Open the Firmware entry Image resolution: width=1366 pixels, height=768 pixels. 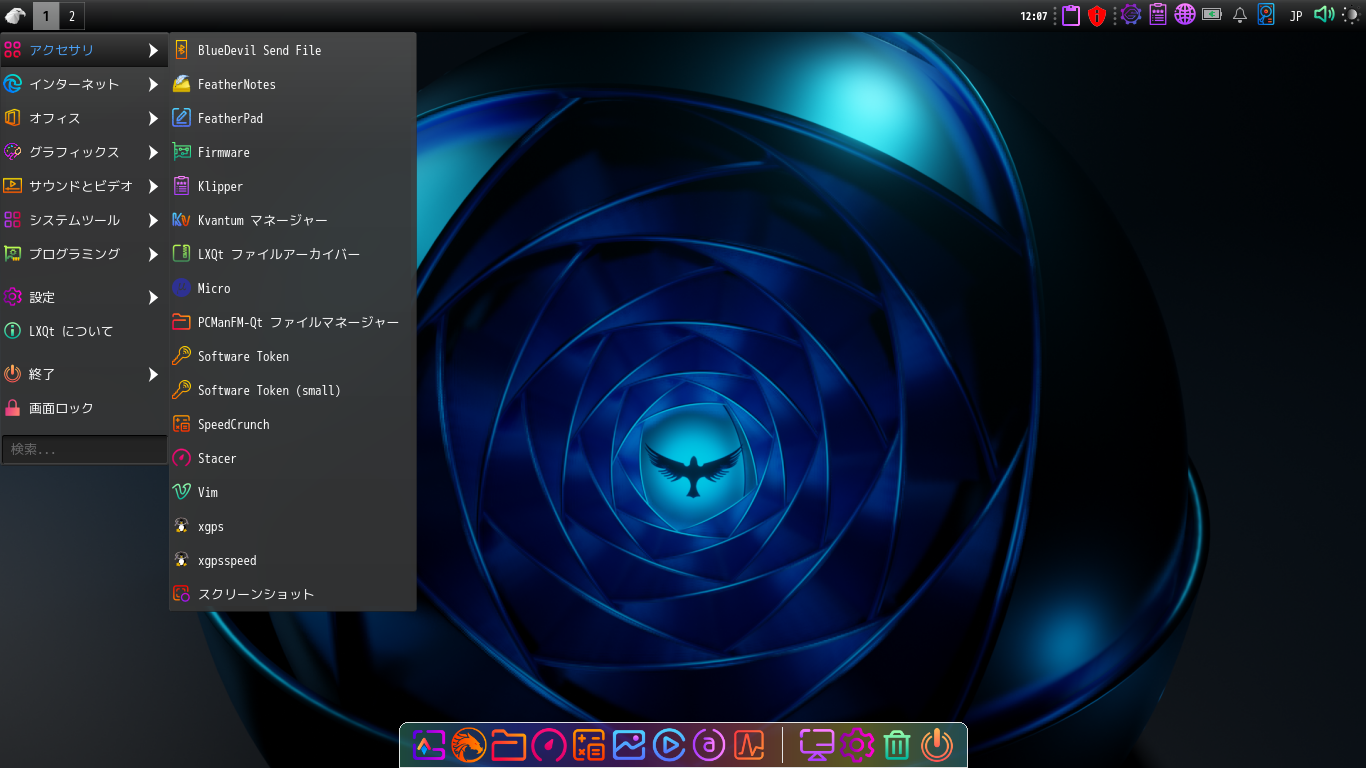[292, 152]
